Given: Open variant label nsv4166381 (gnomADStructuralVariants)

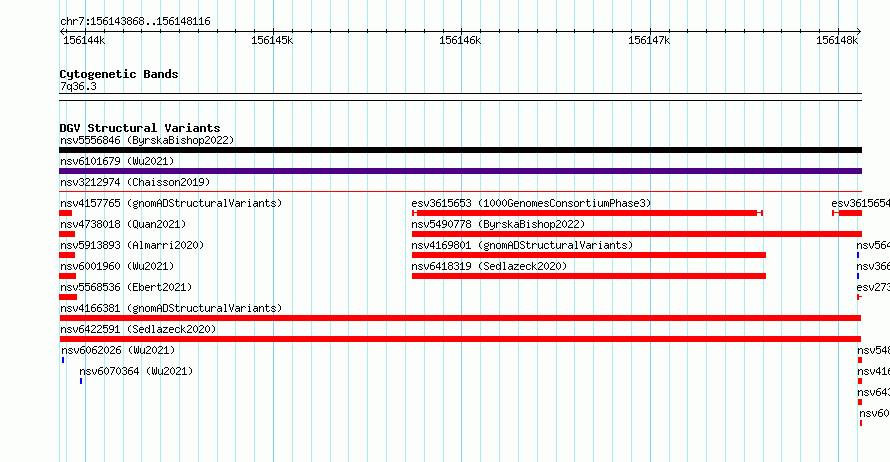Looking at the screenshot, I should click(x=171, y=308).
